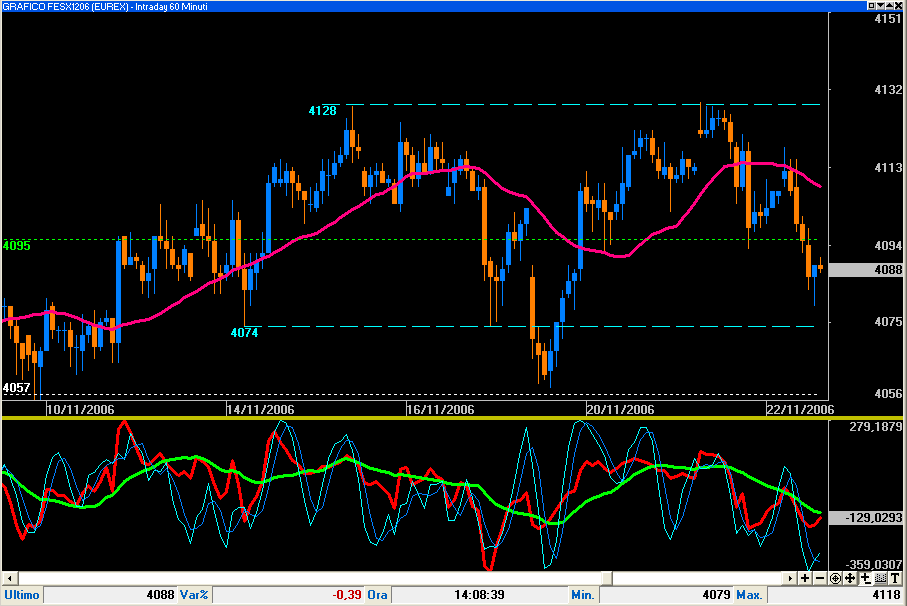The width and height of the screenshot is (907, 606).
Task: Click the horizontal scrollbar thumb
Action: coord(607,578)
